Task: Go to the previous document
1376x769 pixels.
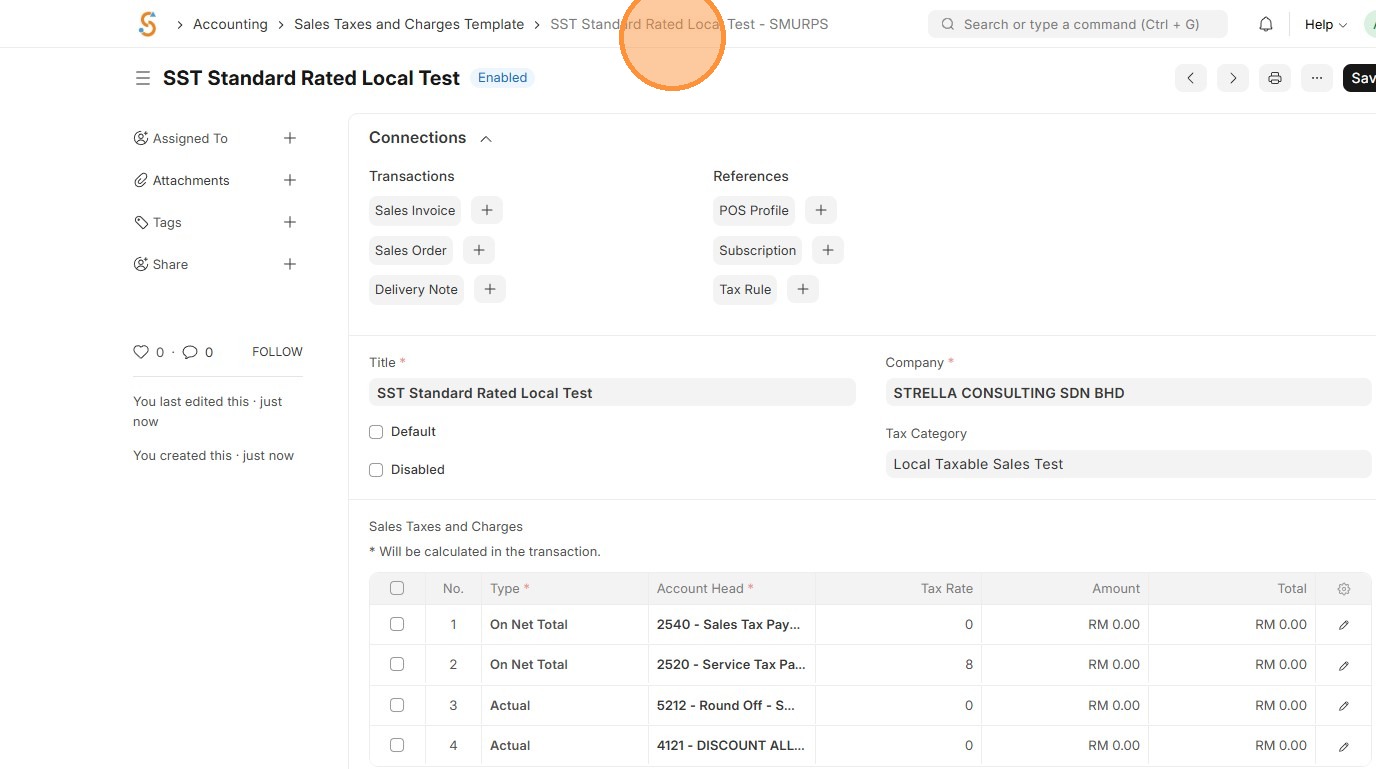Action: (x=1190, y=78)
